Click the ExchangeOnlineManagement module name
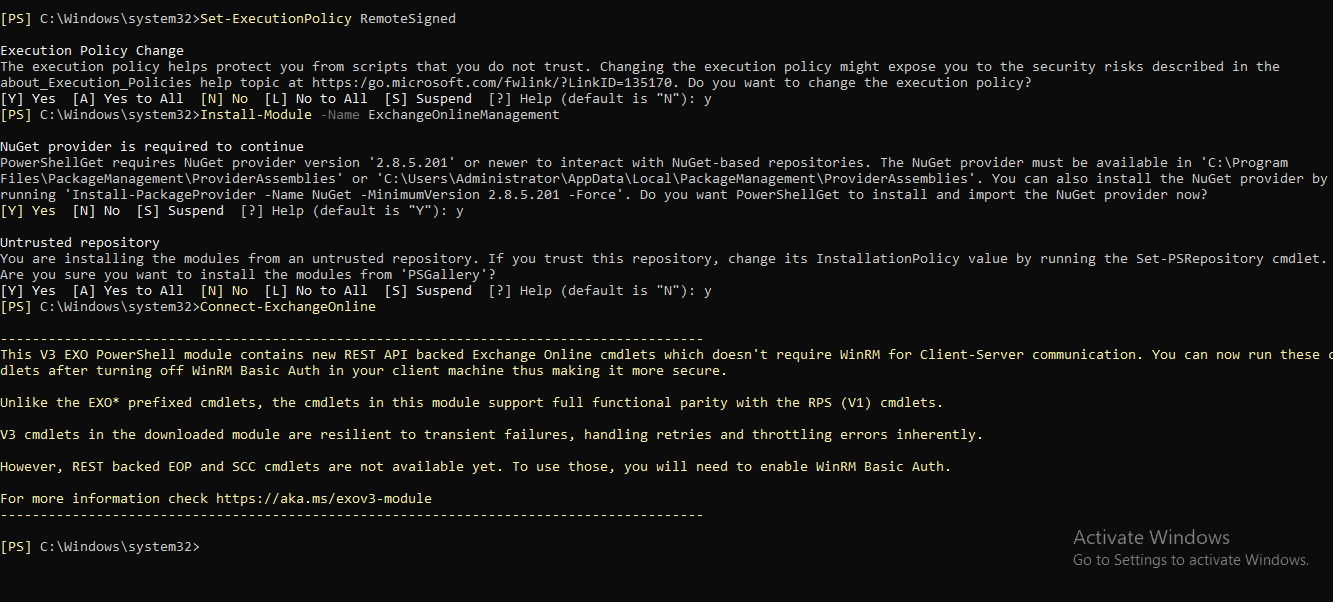Image resolution: width=1333 pixels, height=602 pixels. 464,115
